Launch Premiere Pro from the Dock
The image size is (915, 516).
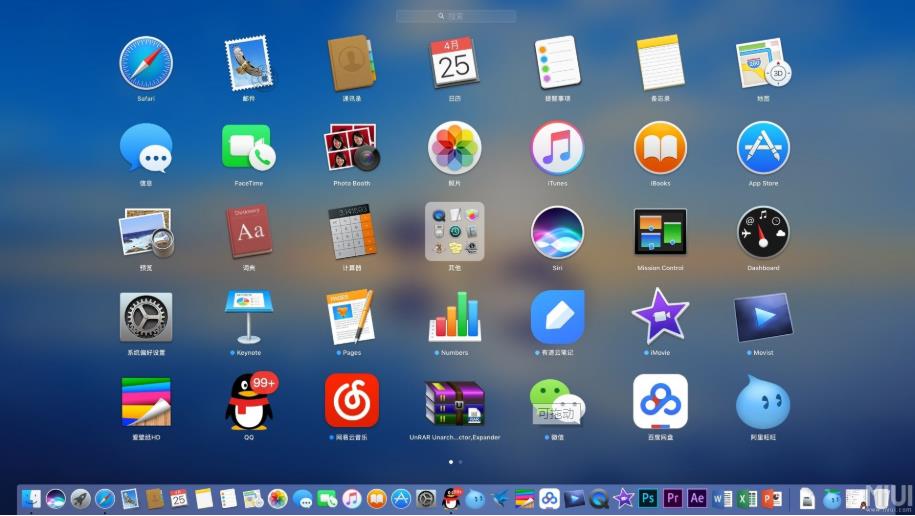point(673,498)
